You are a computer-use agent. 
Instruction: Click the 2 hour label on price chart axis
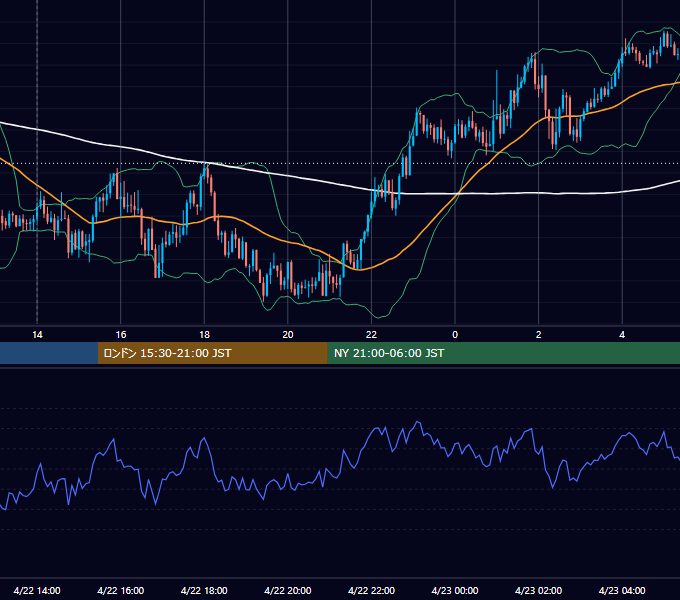click(x=539, y=335)
